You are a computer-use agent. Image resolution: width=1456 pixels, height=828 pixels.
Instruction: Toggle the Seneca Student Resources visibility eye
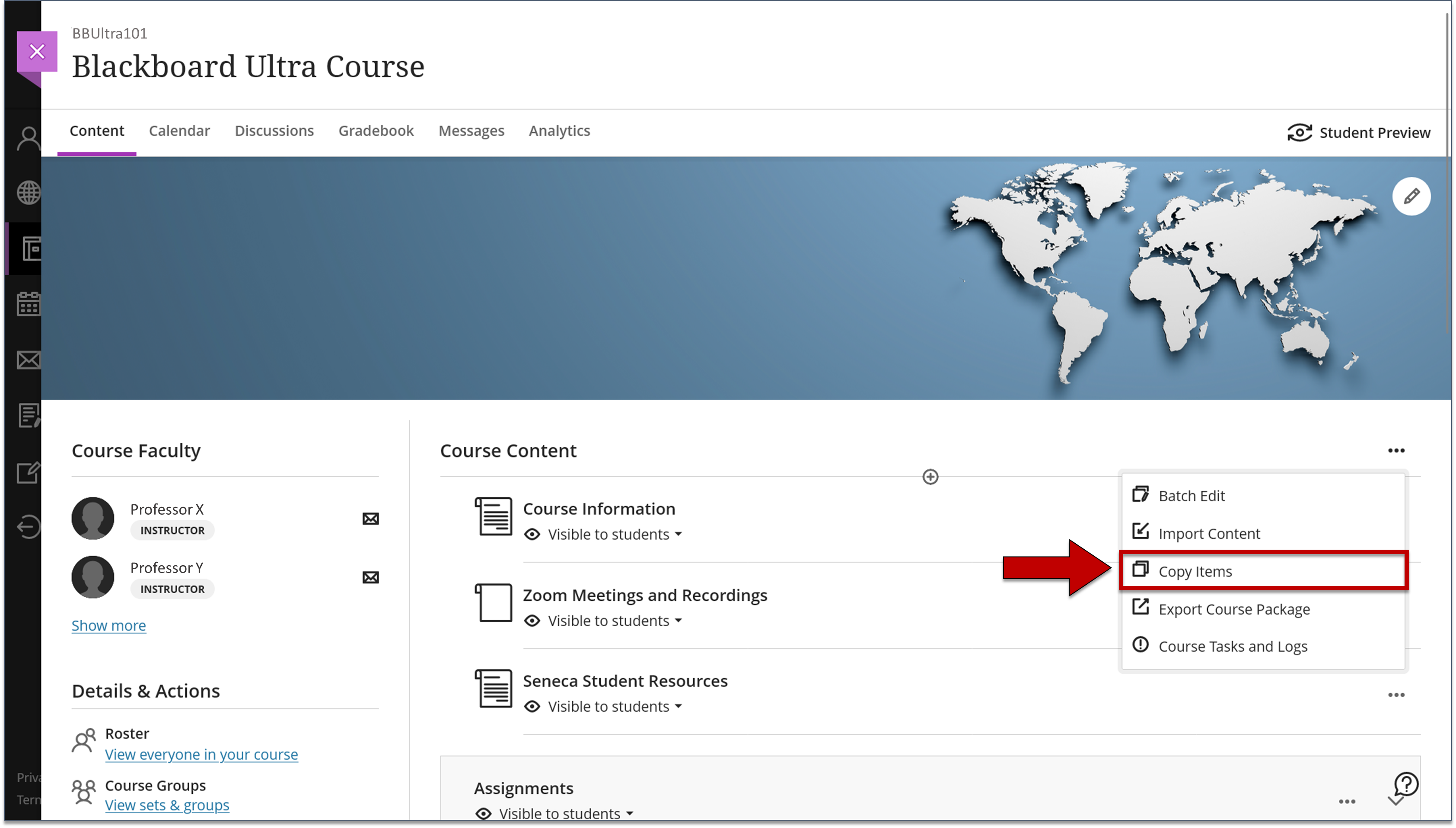[x=532, y=707]
